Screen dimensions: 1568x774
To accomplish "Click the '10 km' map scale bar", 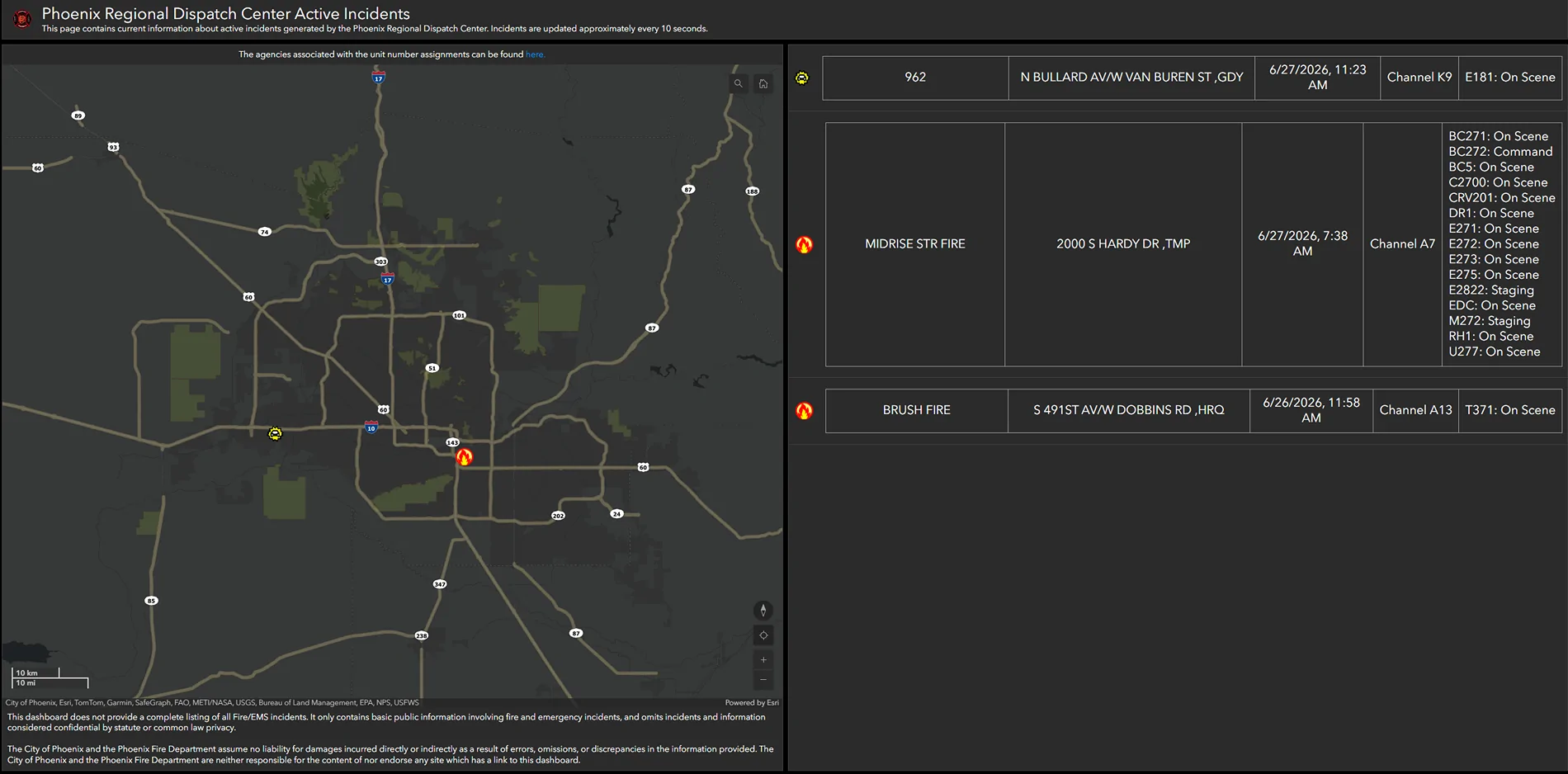I will point(35,673).
